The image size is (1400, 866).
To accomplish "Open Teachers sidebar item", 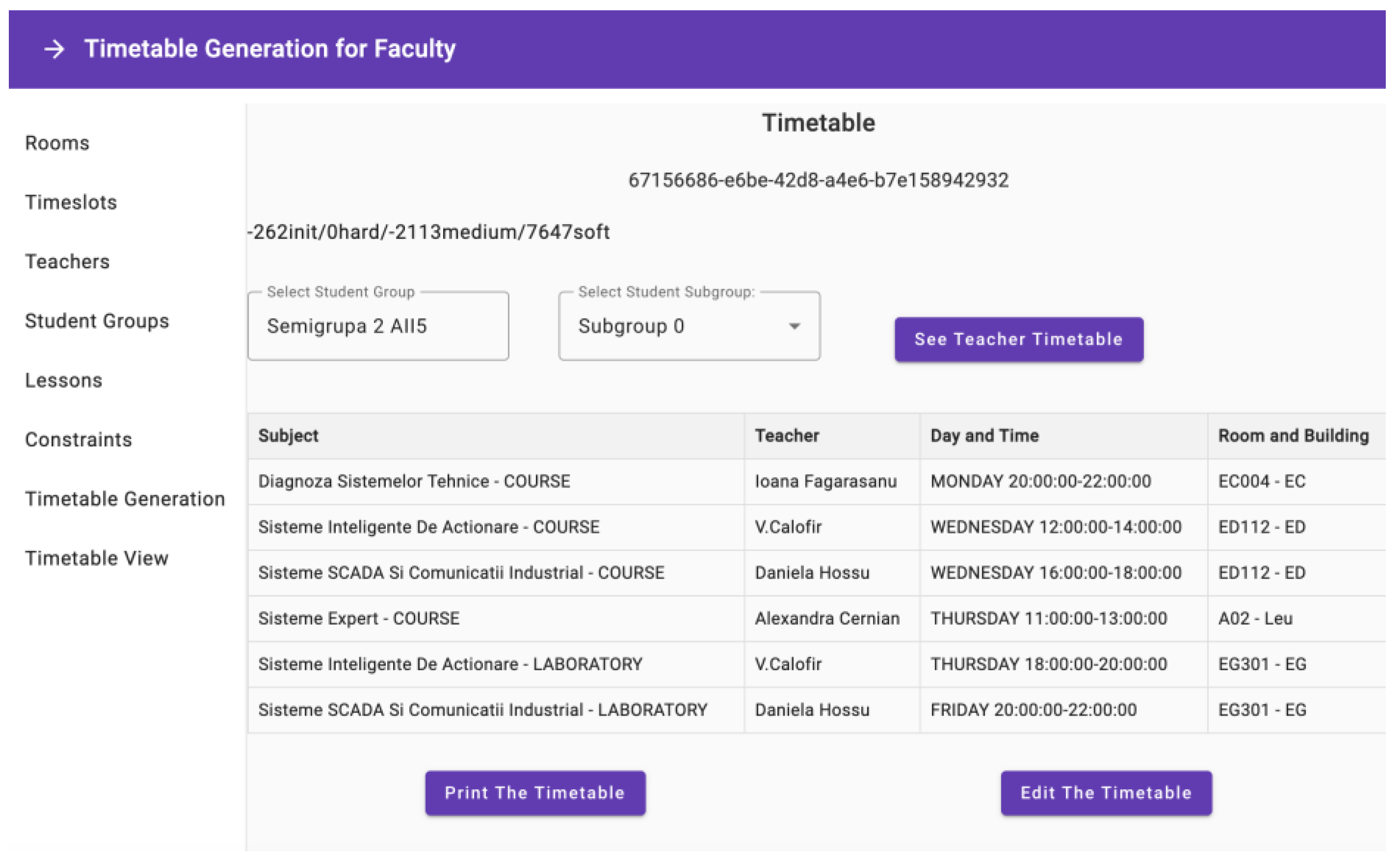I will coord(68,262).
